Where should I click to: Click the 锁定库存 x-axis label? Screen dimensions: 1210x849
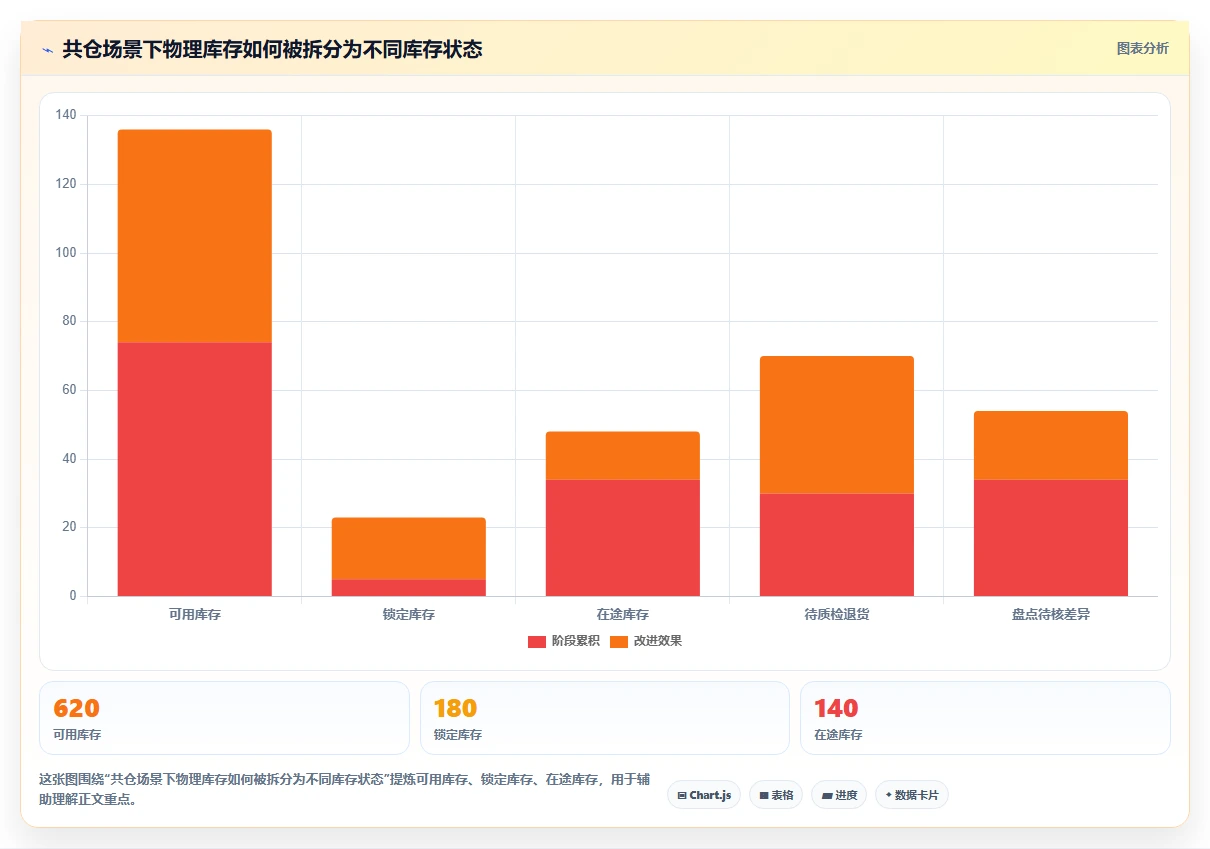click(409, 614)
